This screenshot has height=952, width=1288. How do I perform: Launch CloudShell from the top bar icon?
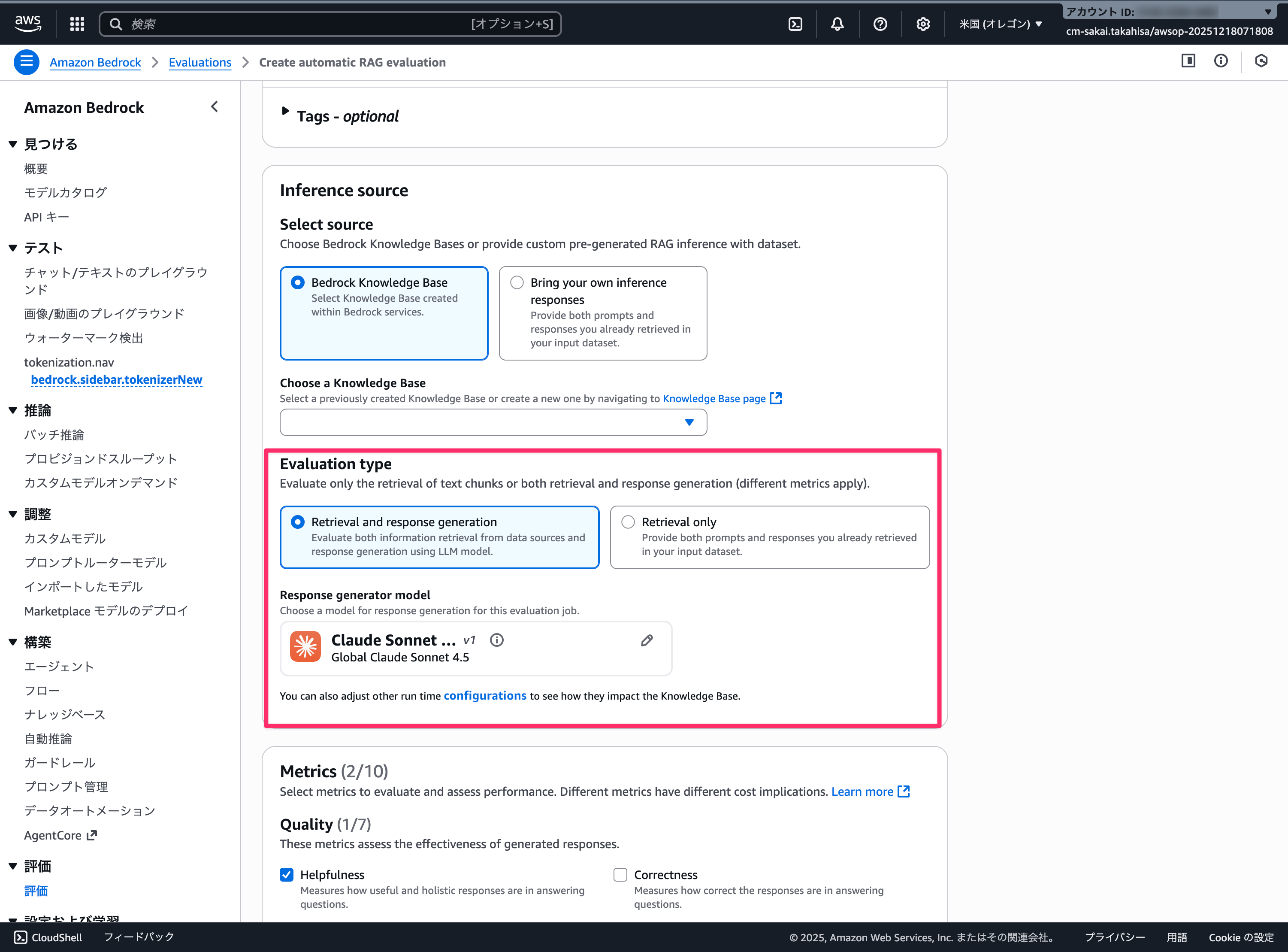click(795, 24)
